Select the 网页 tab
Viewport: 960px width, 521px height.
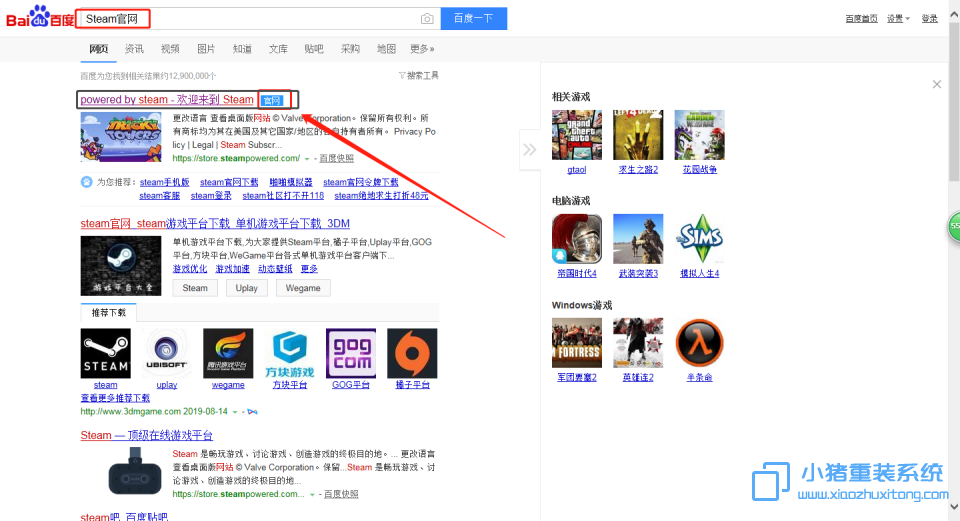[x=99, y=49]
